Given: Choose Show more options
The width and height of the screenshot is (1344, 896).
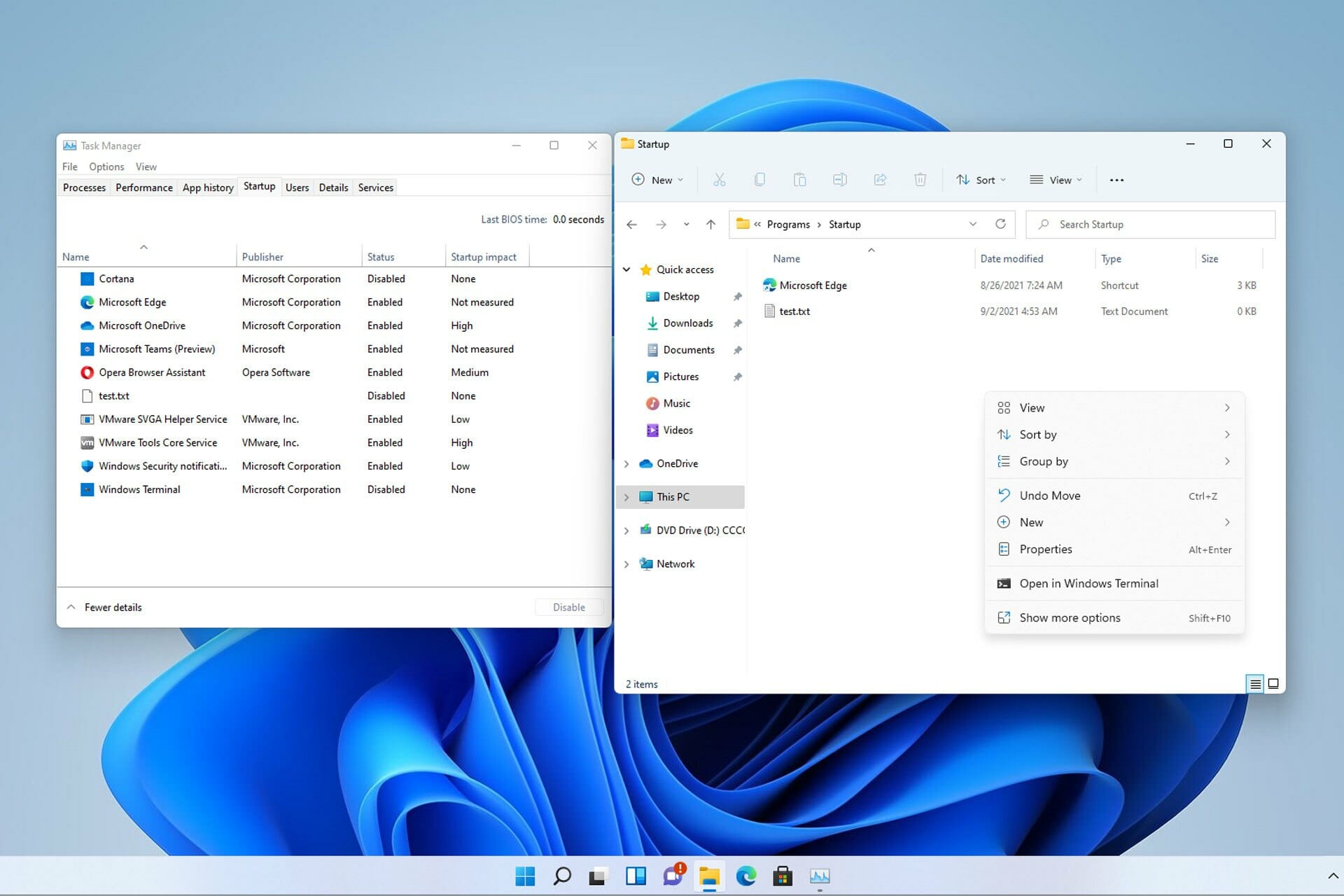Looking at the screenshot, I should coord(1114,618).
